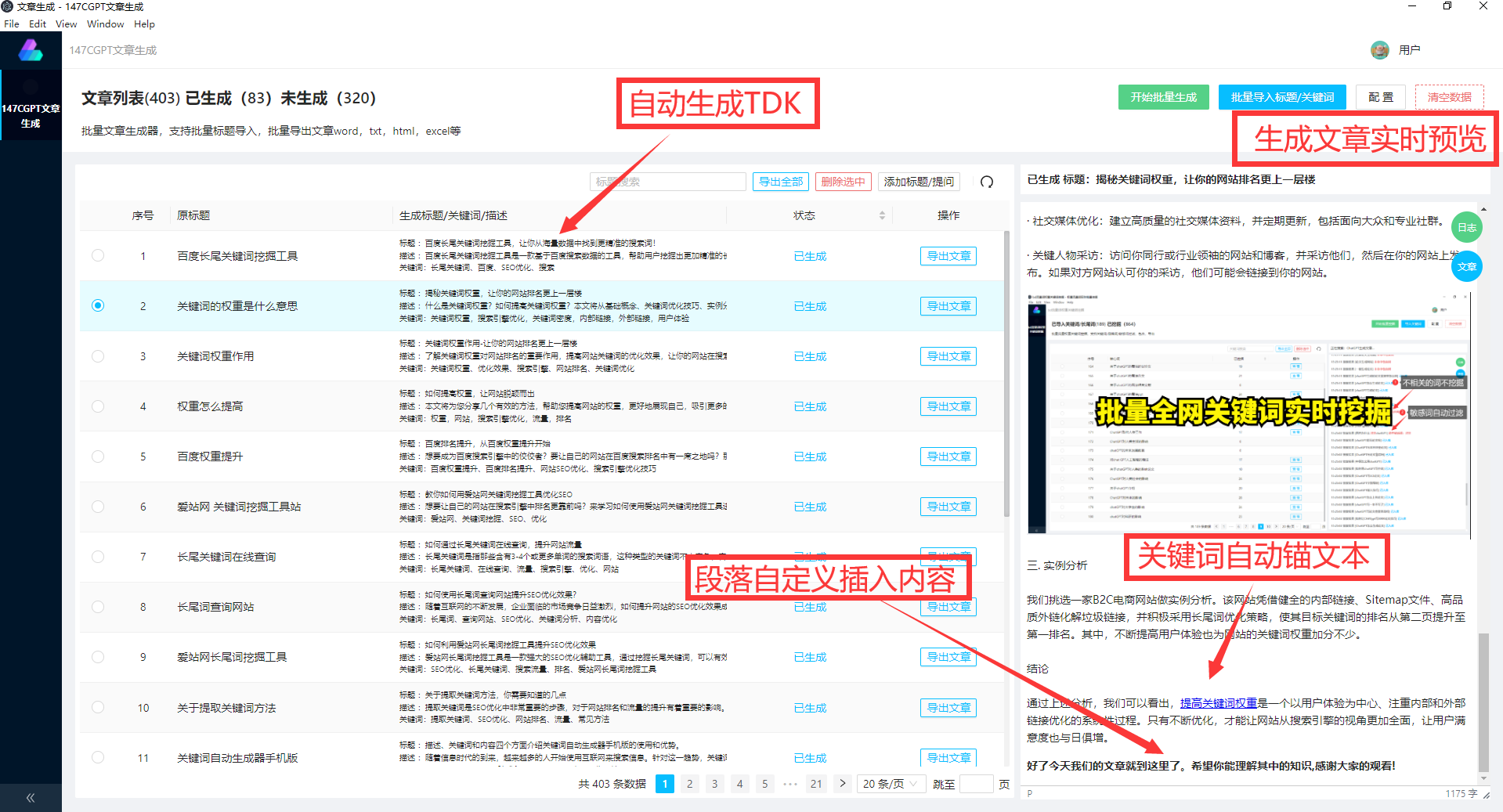
Task: Select radio button for row 10 关于提取关键词方法
Action: tap(98, 706)
